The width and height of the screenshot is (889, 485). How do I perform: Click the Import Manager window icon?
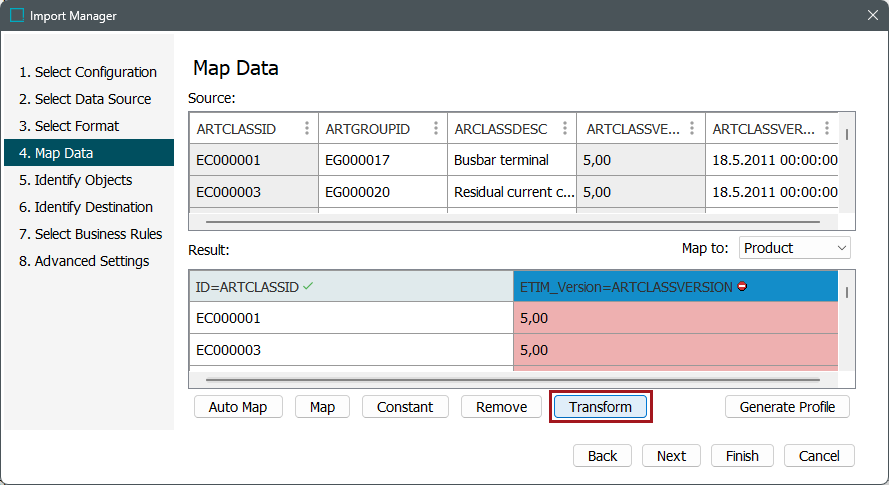pos(16,15)
